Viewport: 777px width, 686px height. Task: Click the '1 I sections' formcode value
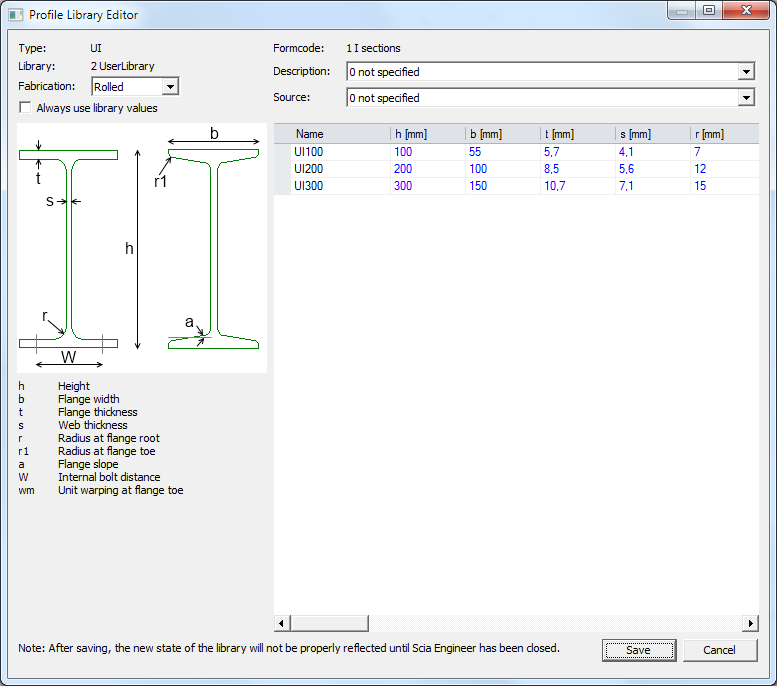373,48
